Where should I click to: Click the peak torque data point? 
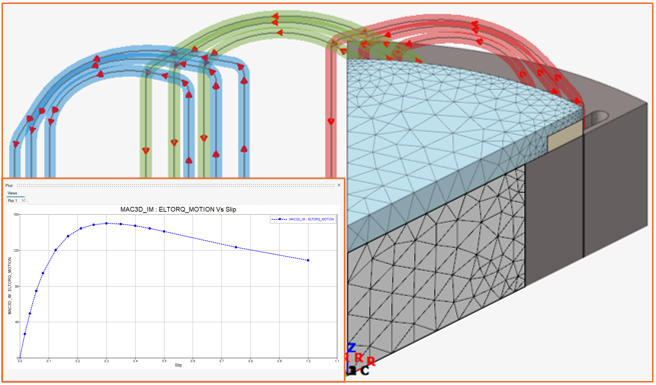[106, 223]
